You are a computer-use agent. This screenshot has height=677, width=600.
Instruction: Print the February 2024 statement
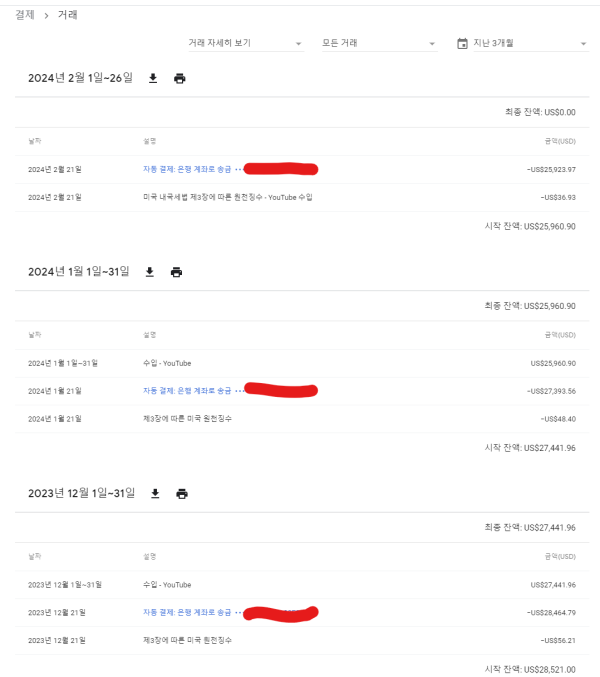180,78
